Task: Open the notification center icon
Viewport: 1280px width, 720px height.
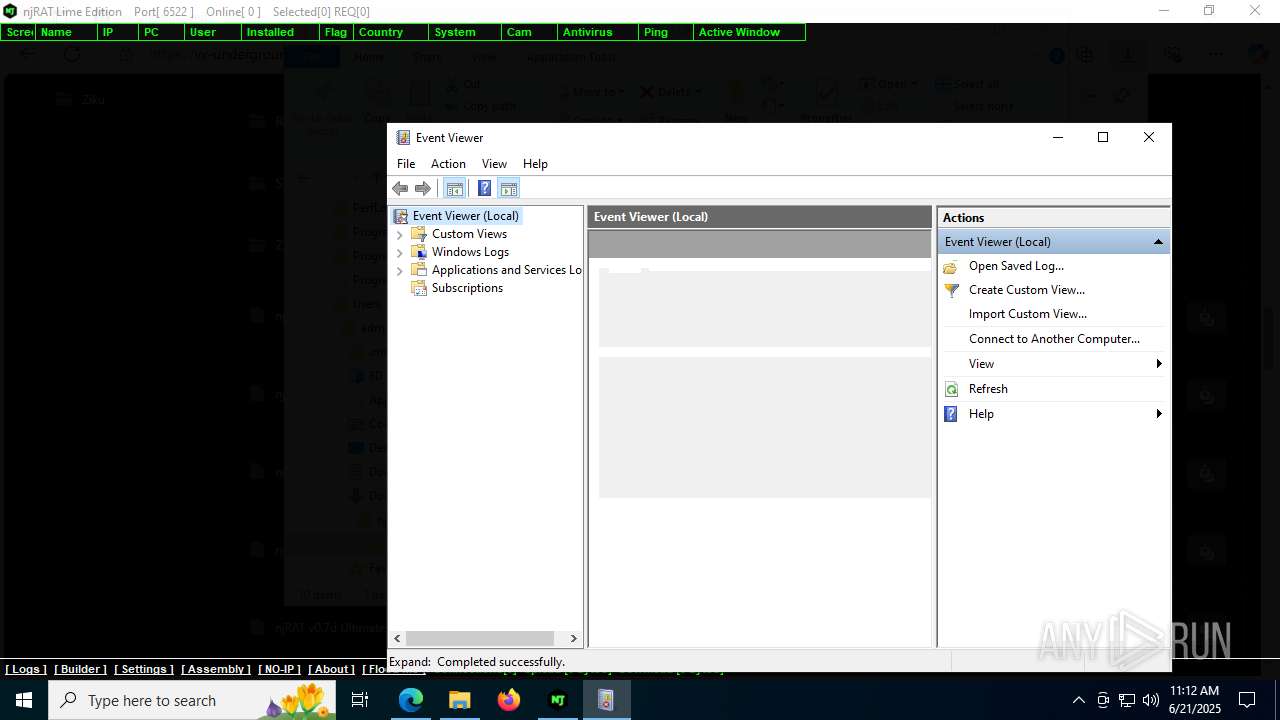Action: pyautogui.click(x=1247, y=700)
